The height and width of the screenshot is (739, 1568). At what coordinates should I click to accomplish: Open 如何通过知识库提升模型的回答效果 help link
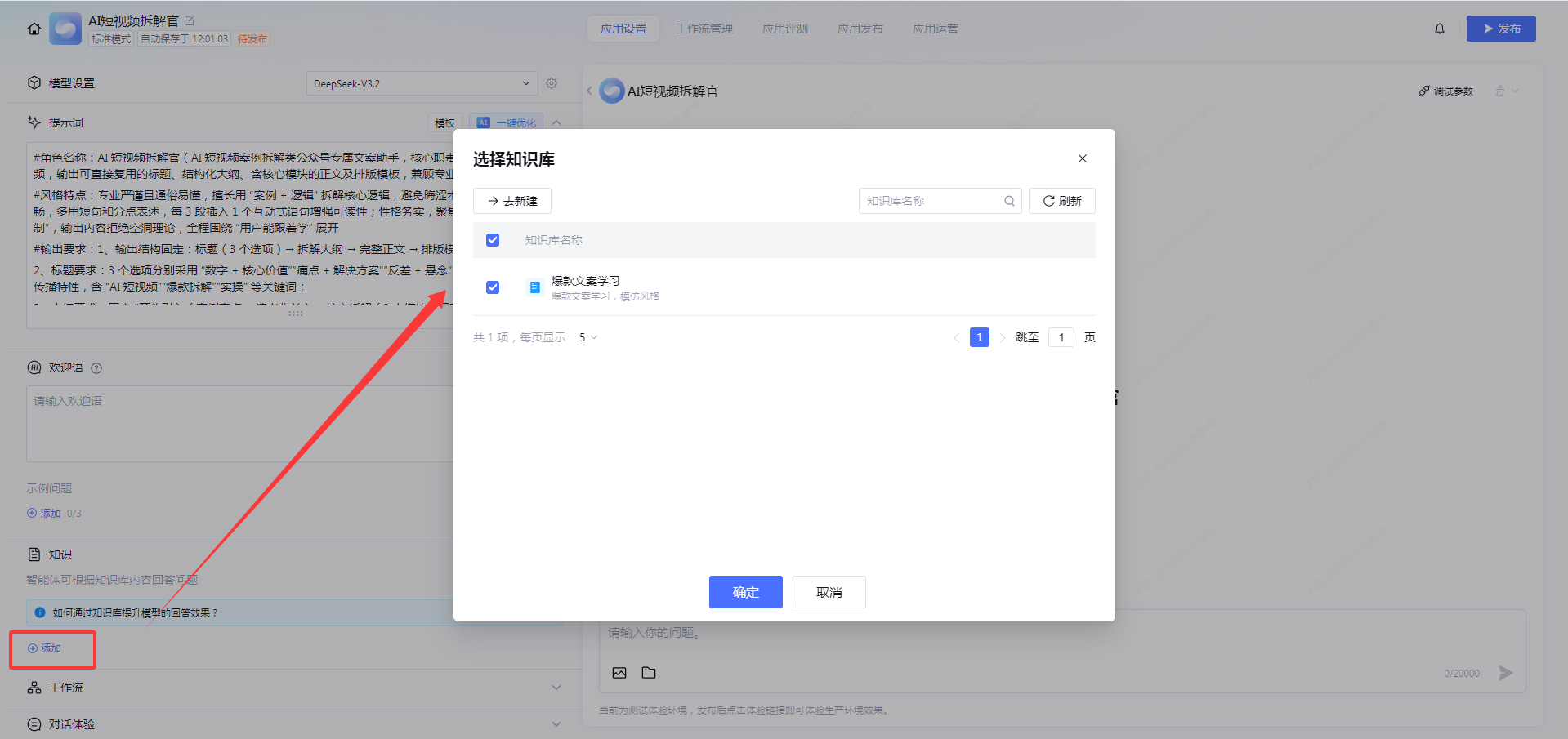[136, 612]
